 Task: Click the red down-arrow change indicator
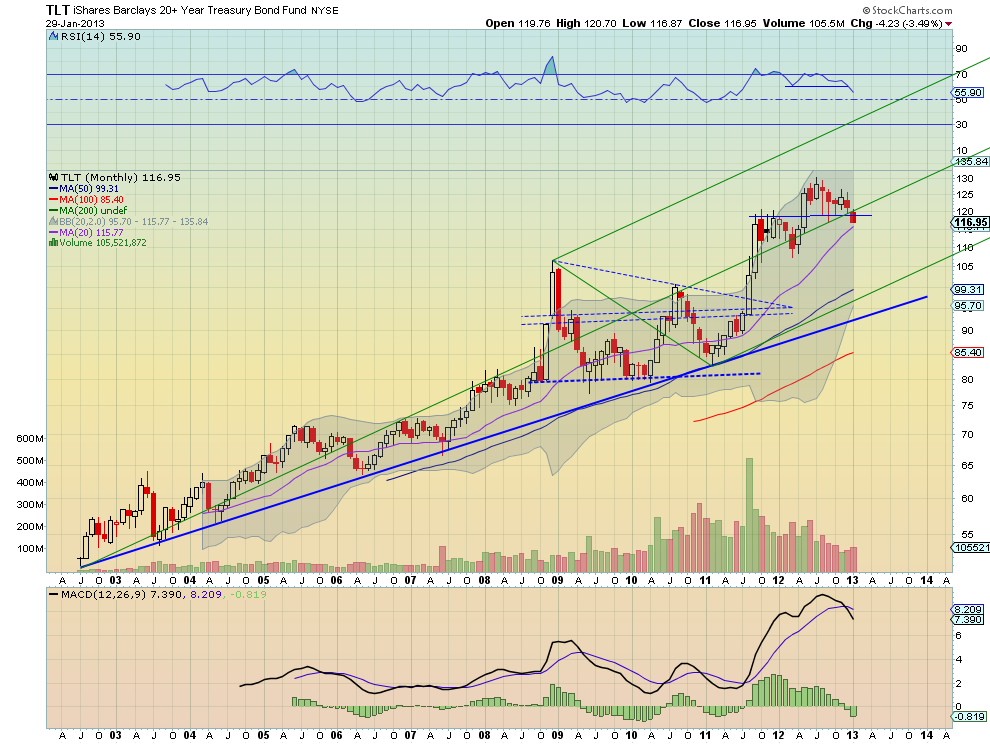click(x=948, y=23)
